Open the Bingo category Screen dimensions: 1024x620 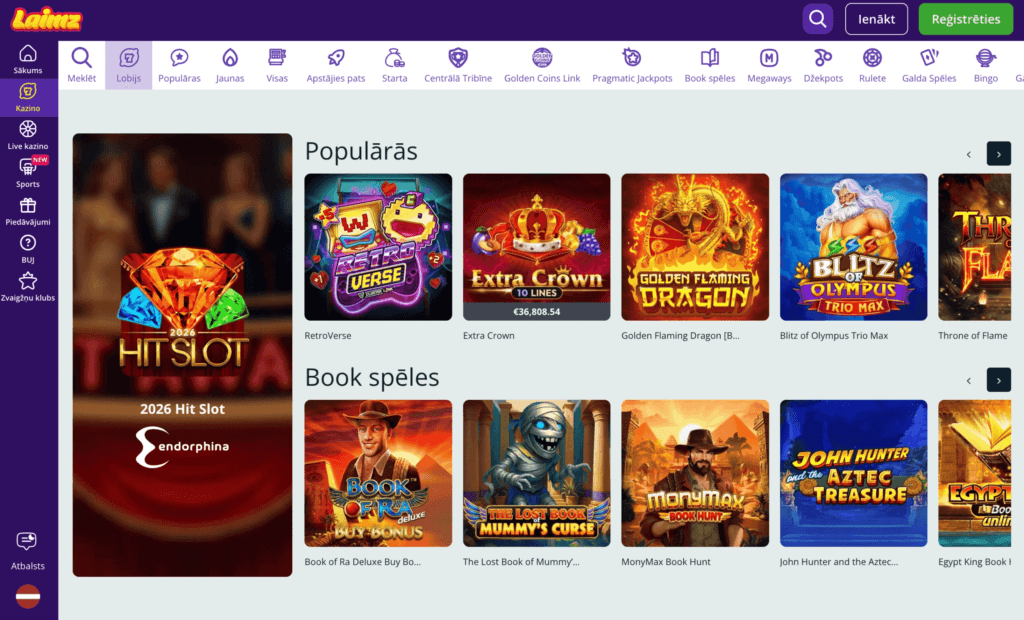pos(986,65)
